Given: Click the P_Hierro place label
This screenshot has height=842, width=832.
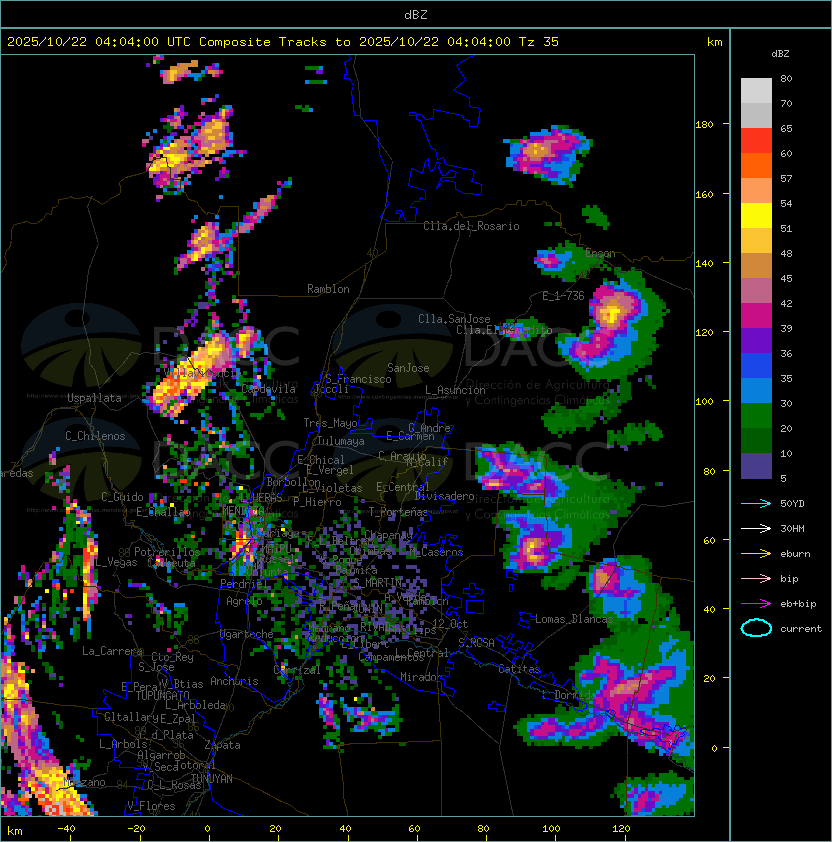Looking at the screenshot, I should click(317, 503).
